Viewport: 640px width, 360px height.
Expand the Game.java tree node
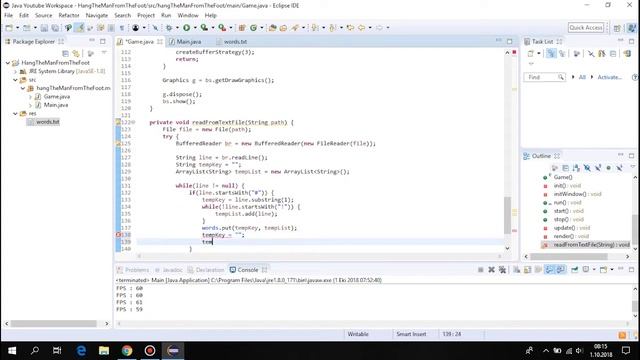coord(30,97)
